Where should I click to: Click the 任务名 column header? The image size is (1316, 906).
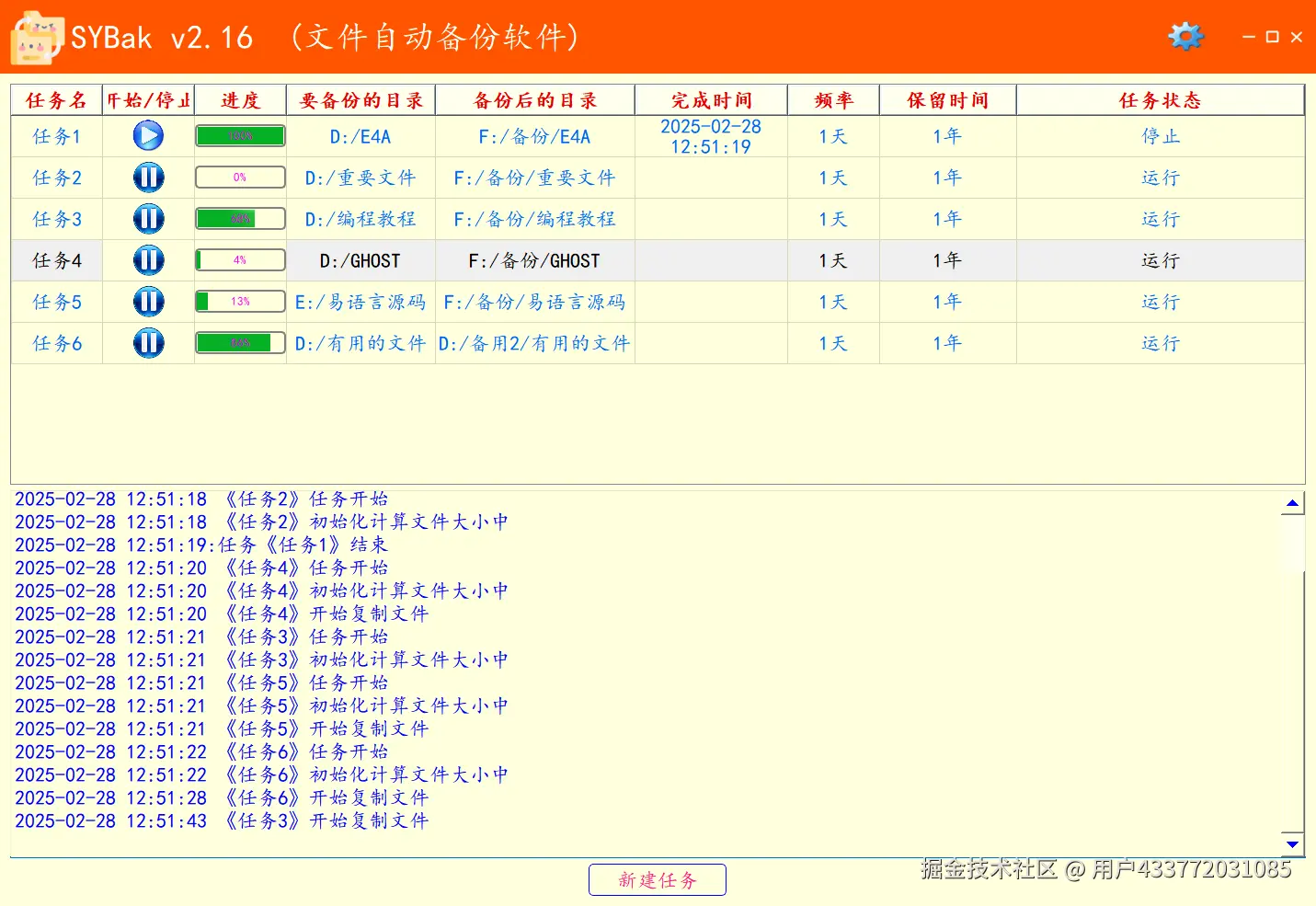[55, 99]
